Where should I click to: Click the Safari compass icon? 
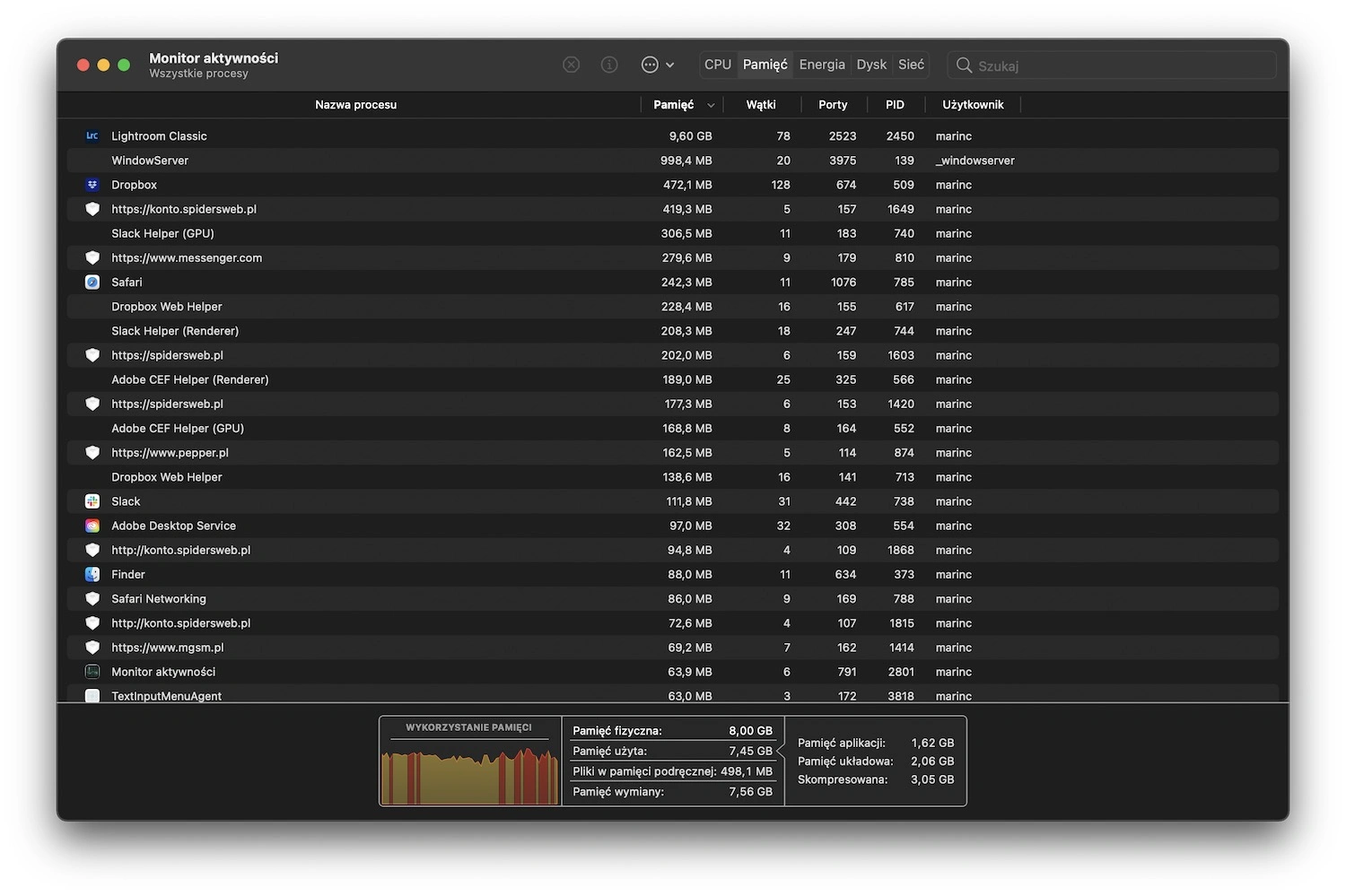click(92, 282)
